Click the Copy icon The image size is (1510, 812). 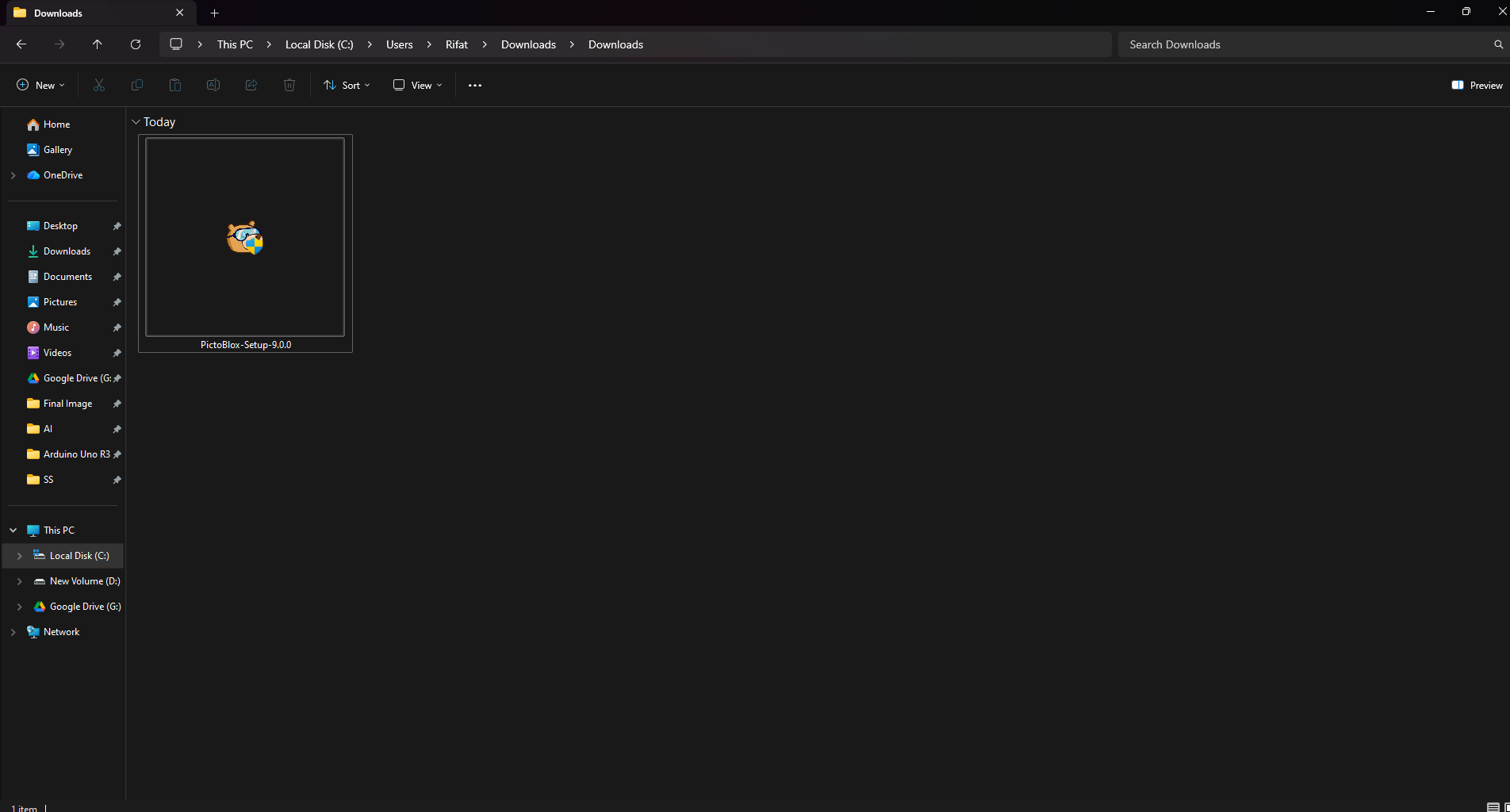[136, 85]
